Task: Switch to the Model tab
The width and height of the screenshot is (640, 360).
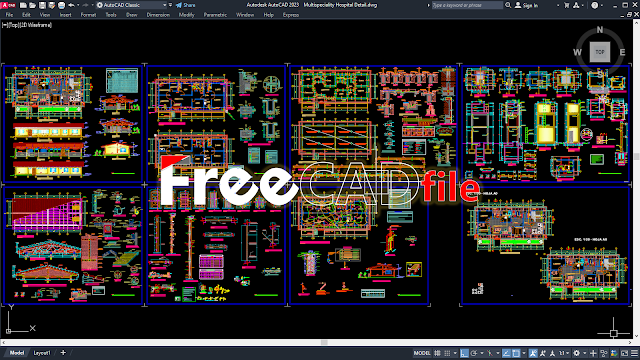Action: click(x=17, y=353)
